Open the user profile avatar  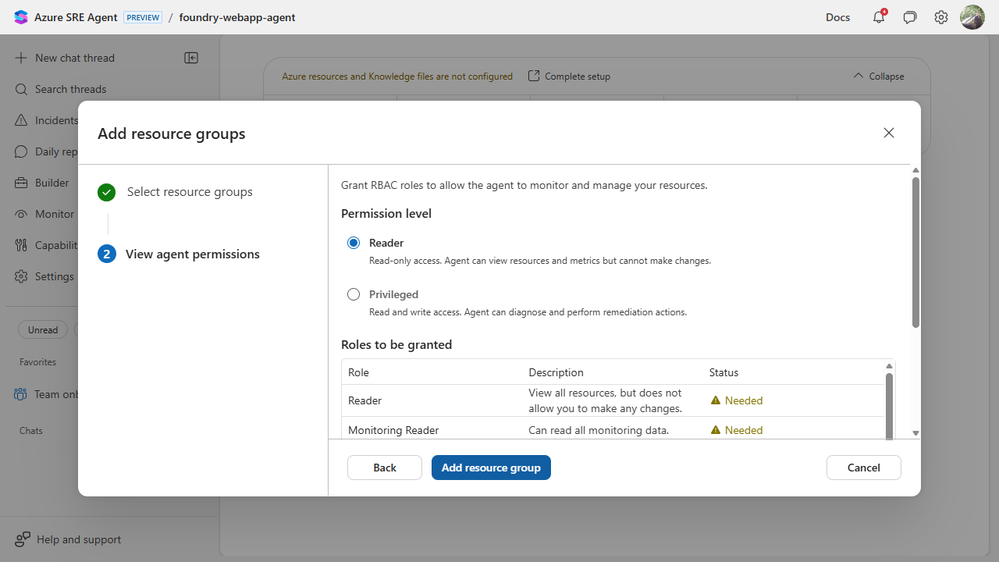coord(972,17)
